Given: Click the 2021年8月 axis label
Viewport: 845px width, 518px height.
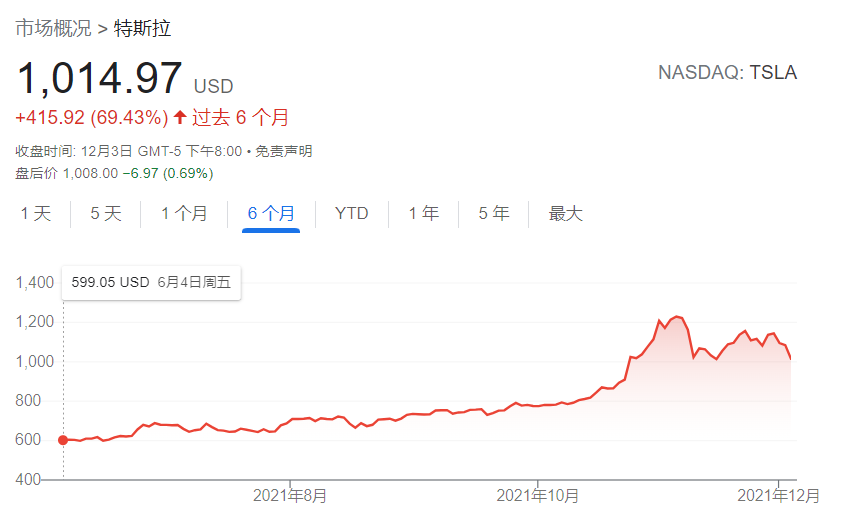Looking at the screenshot, I should (290, 495).
